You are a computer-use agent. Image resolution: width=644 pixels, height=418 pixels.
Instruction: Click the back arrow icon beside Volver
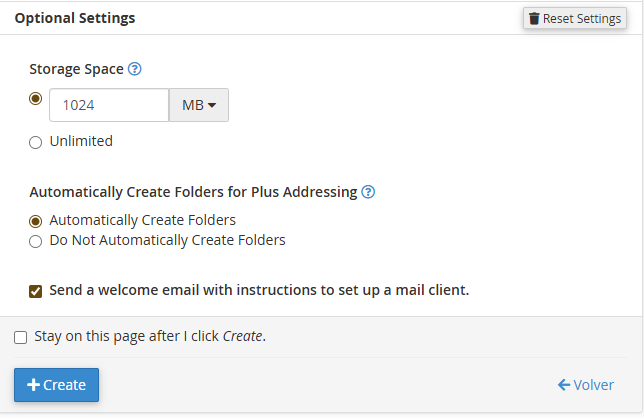[x=564, y=385]
